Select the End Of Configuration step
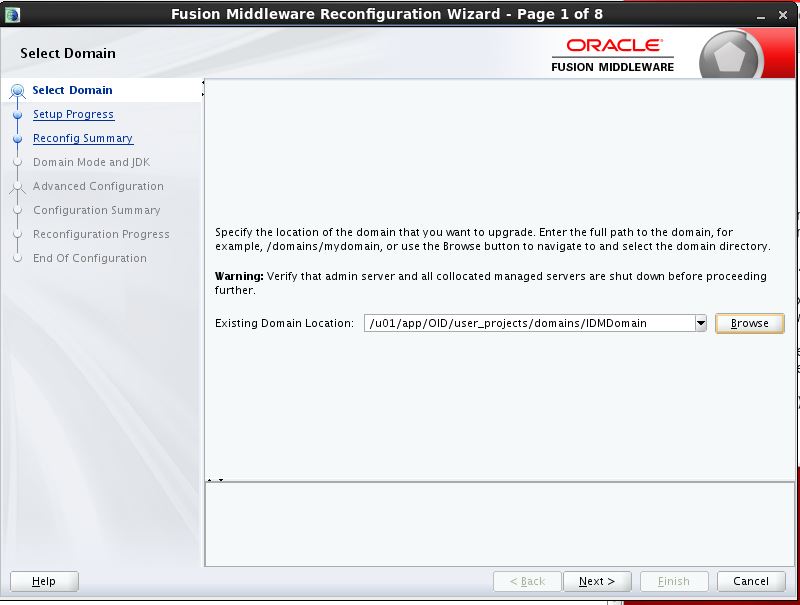The image size is (800, 605). coord(90,258)
